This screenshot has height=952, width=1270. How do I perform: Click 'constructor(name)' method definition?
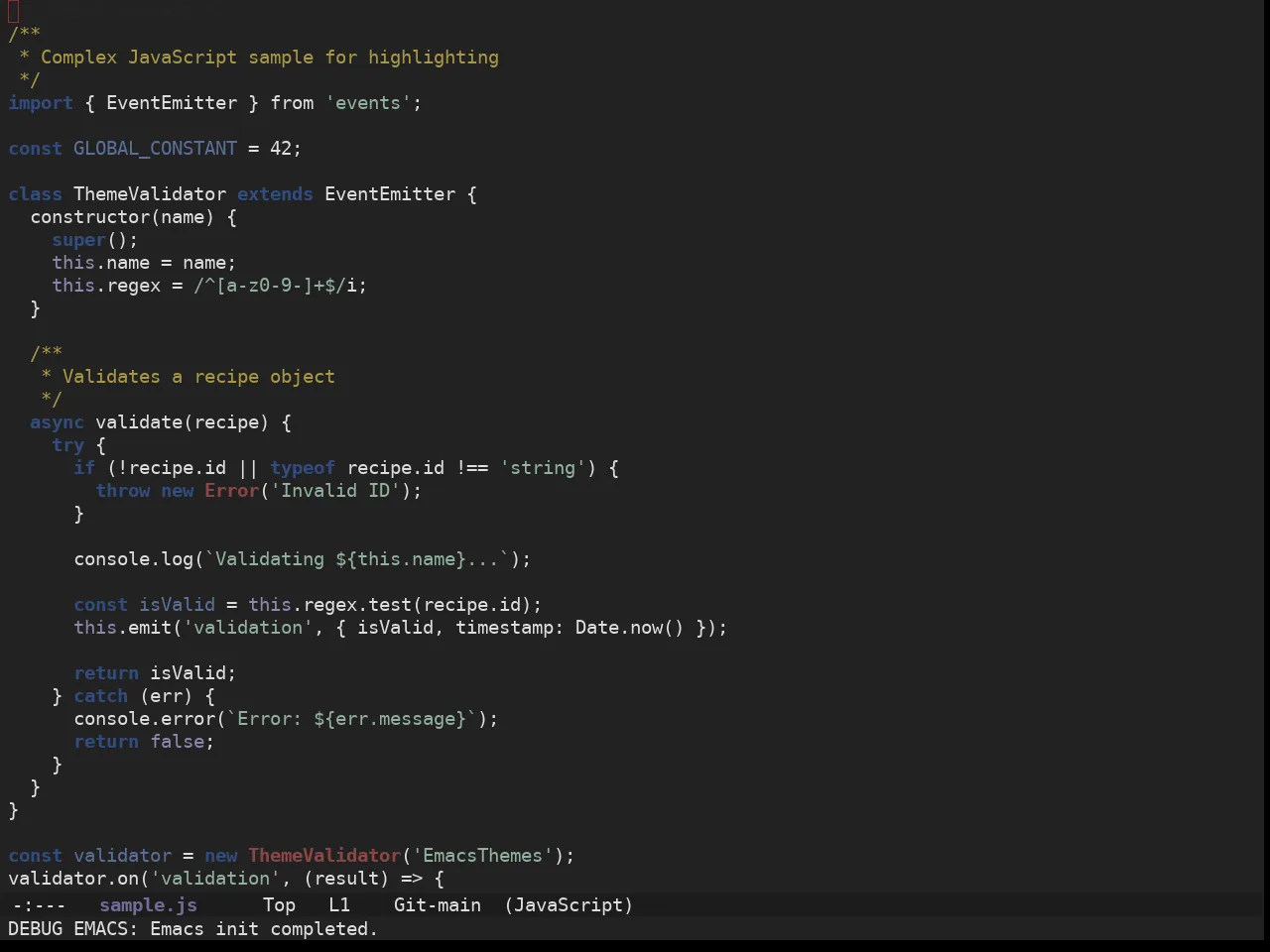tap(122, 216)
